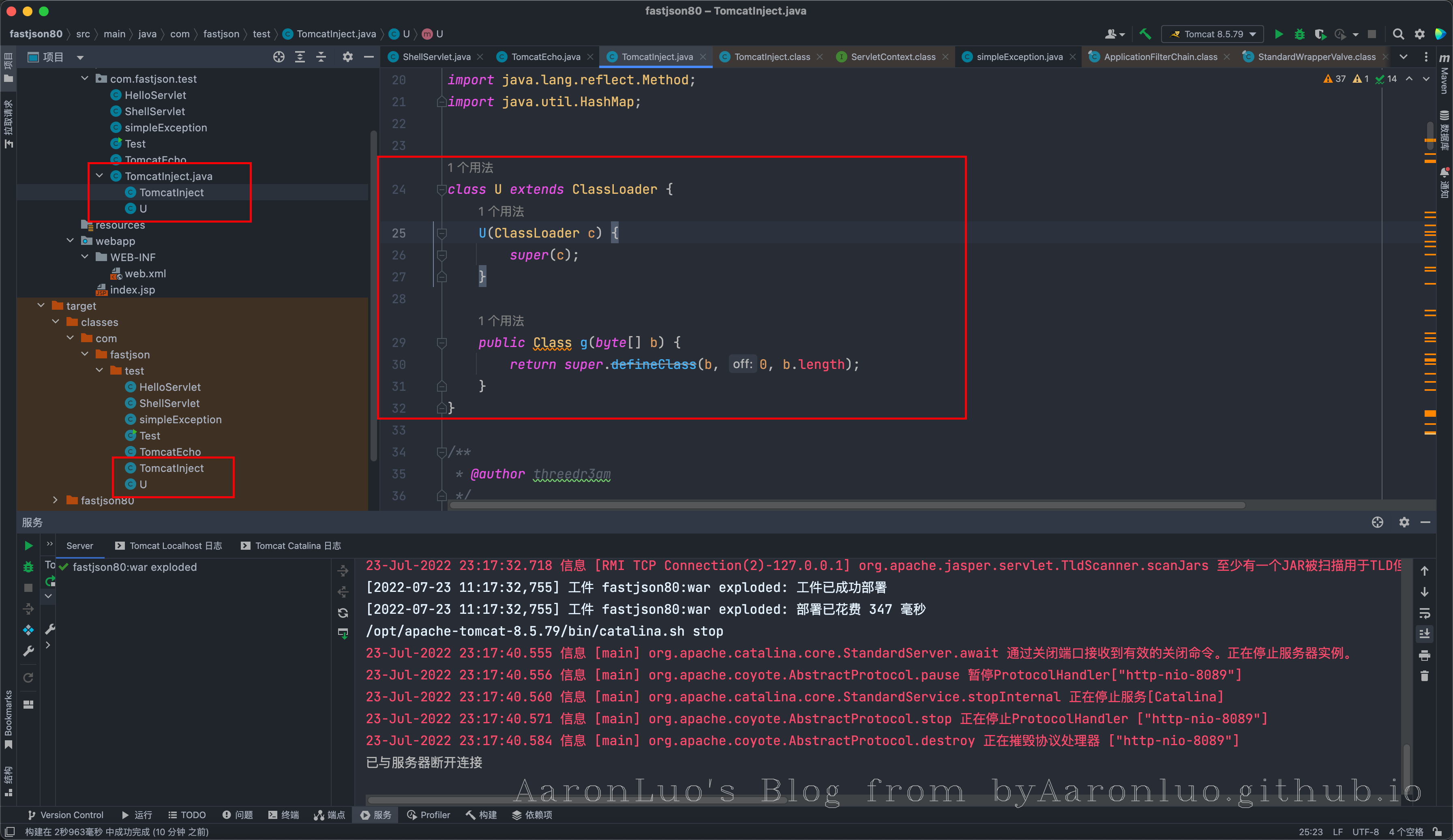
Task: Select web.xml in project tree
Action: [x=145, y=273]
